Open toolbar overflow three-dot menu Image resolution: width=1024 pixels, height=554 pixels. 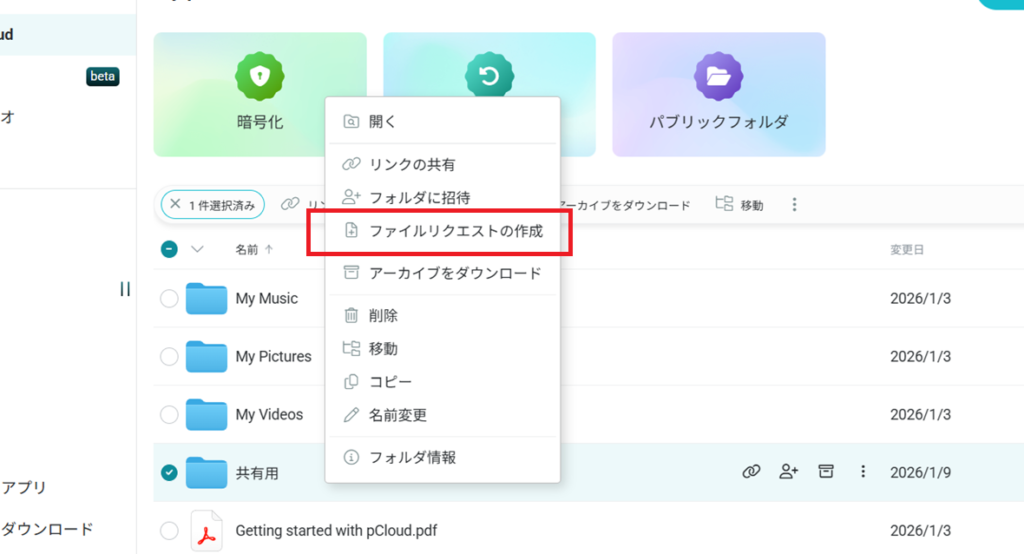(x=794, y=204)
